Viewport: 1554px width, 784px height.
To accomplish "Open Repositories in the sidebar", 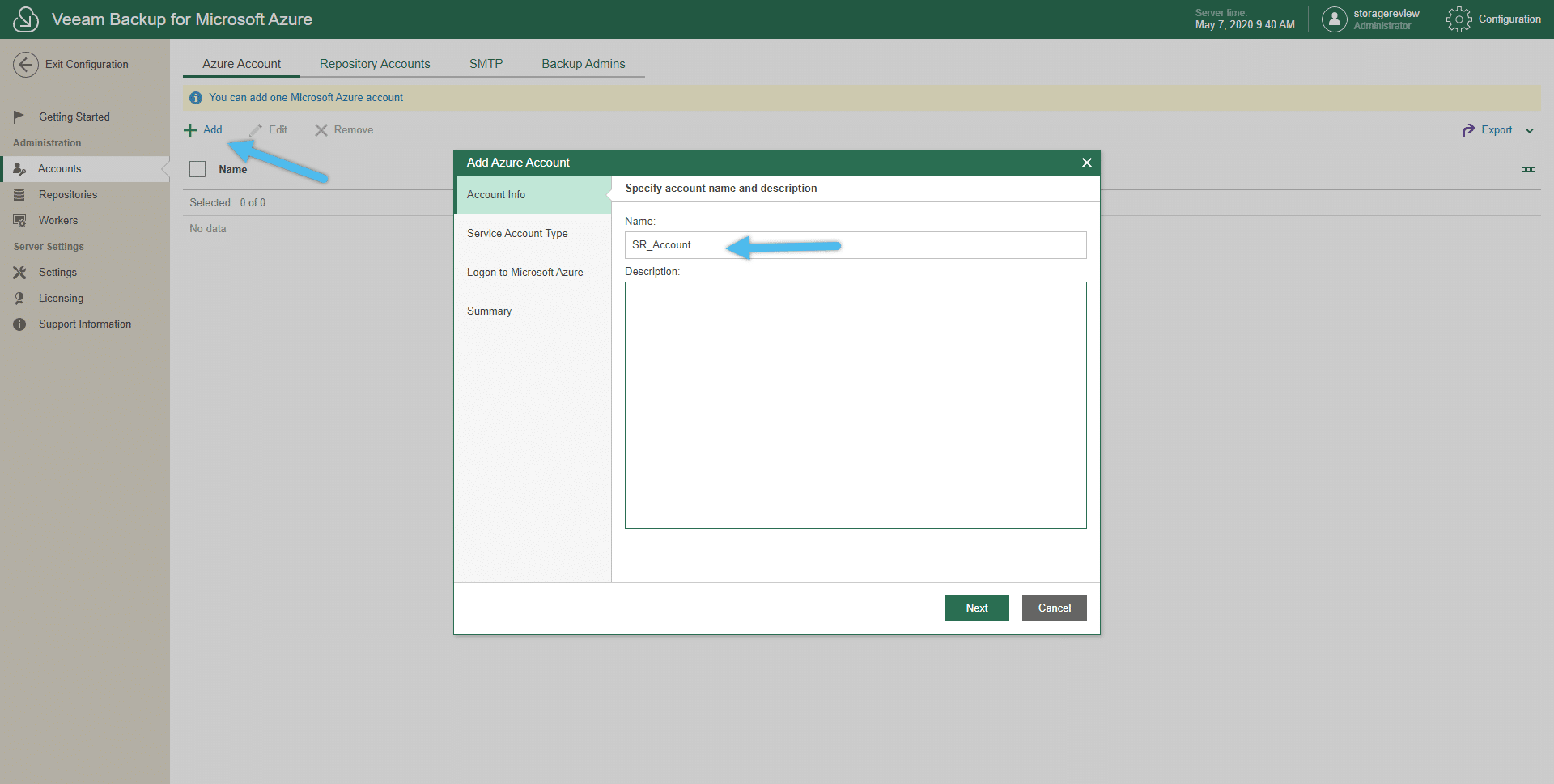I will tap(85, 195).
